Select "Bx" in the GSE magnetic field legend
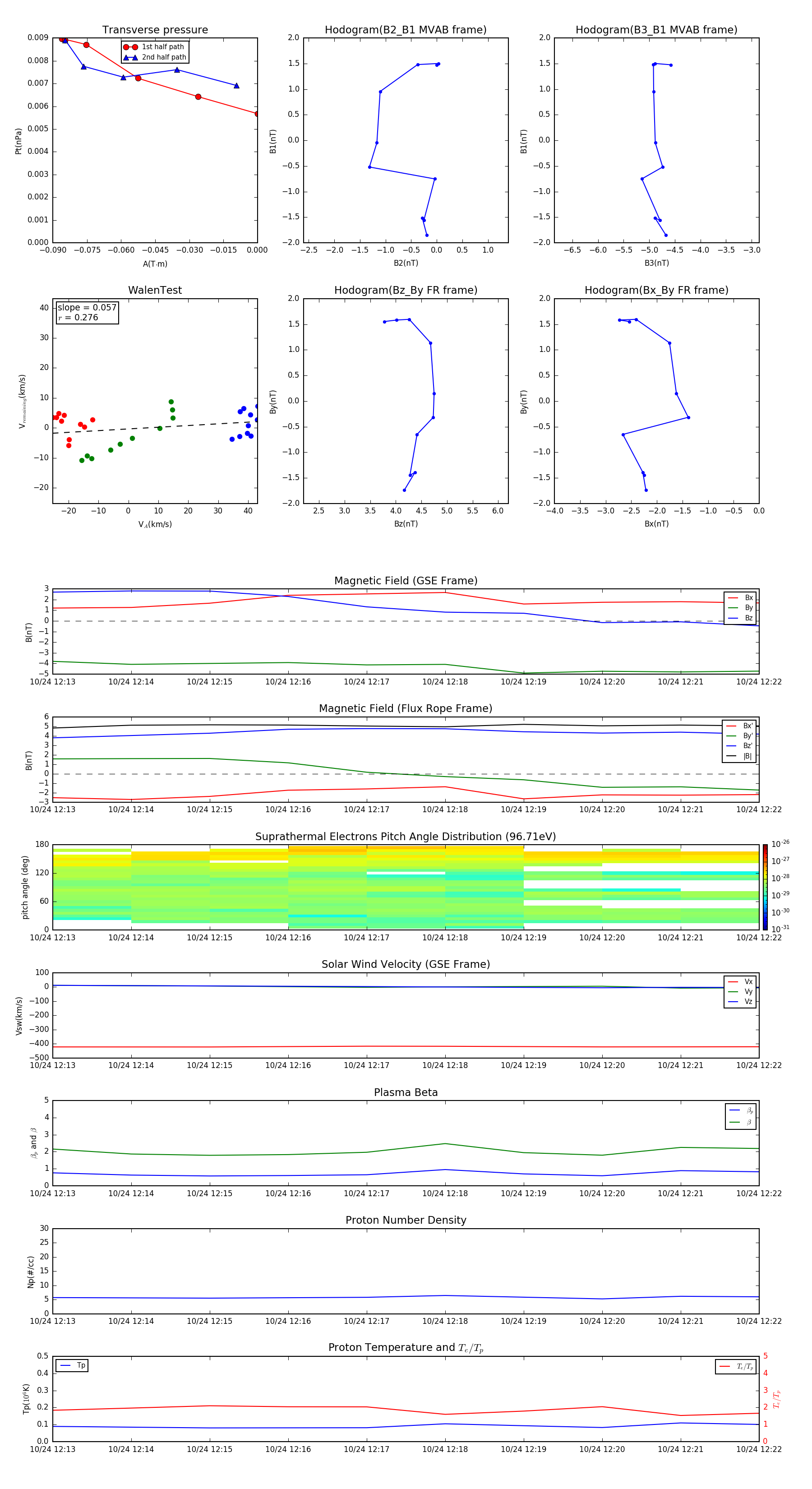The image size is (812, 1489). tap(740, 598)
